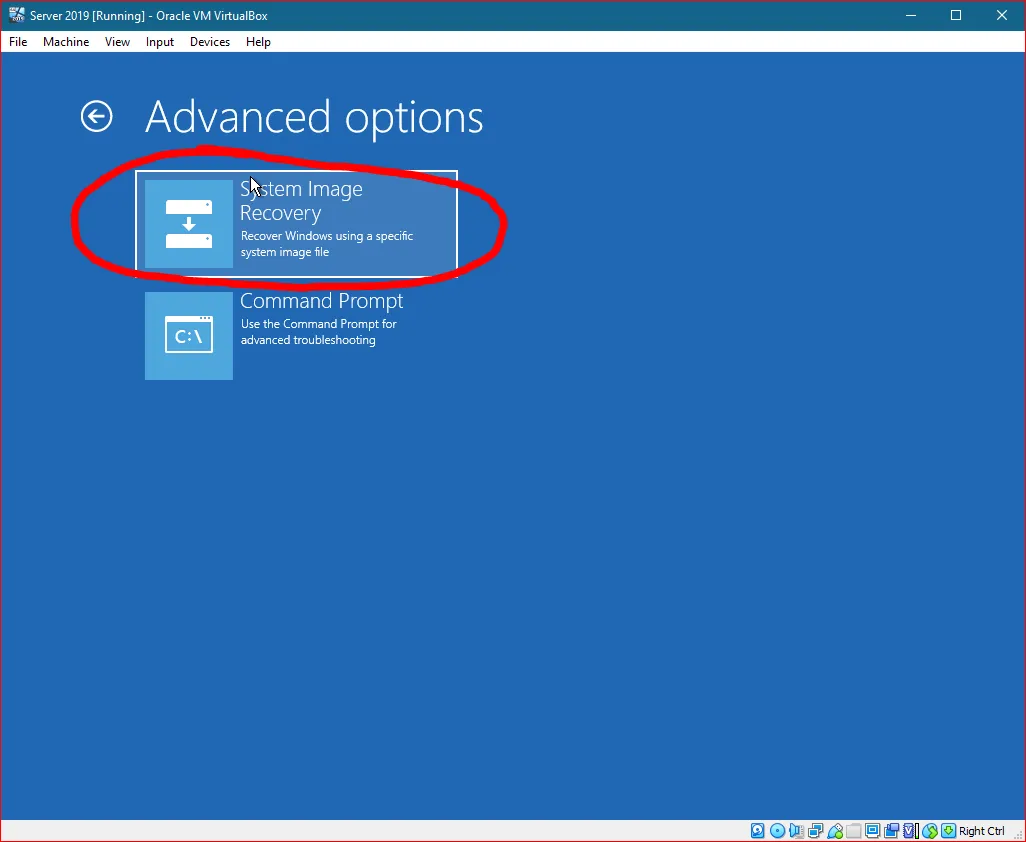Open the hard disk activity status icon
This screenshot has width=1026, height=842.
[757, 831]
